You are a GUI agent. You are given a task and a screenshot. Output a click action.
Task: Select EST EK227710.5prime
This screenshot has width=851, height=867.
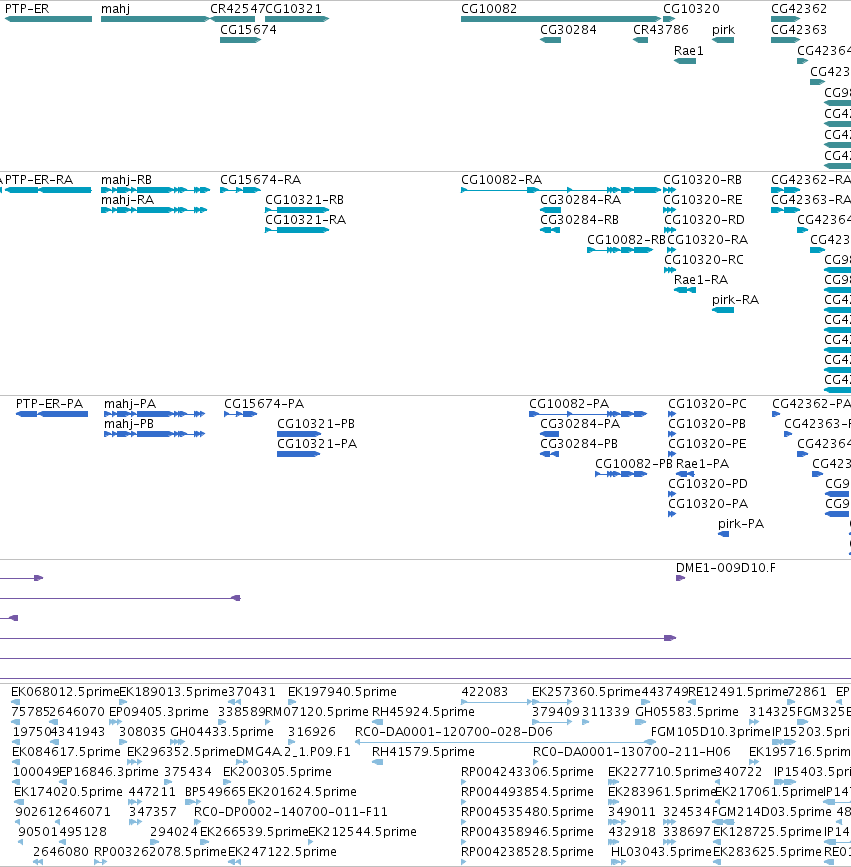coord(662,772)
